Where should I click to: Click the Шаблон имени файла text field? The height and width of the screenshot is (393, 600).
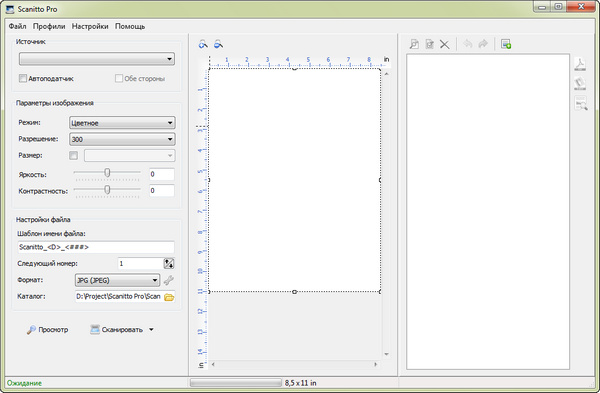click(x=96, y=247)
